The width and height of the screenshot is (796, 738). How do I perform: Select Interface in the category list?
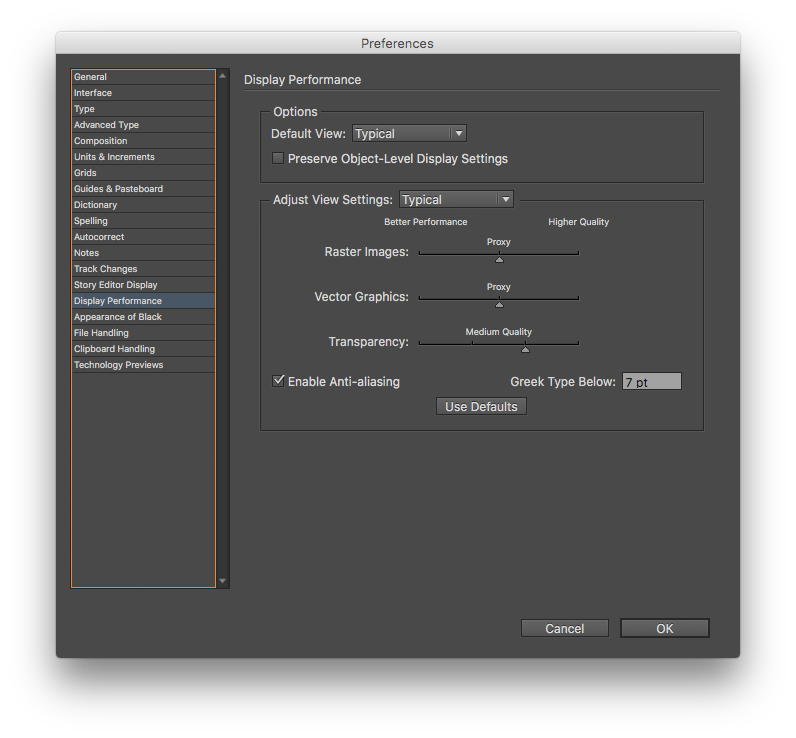click(x=143, y=93)
